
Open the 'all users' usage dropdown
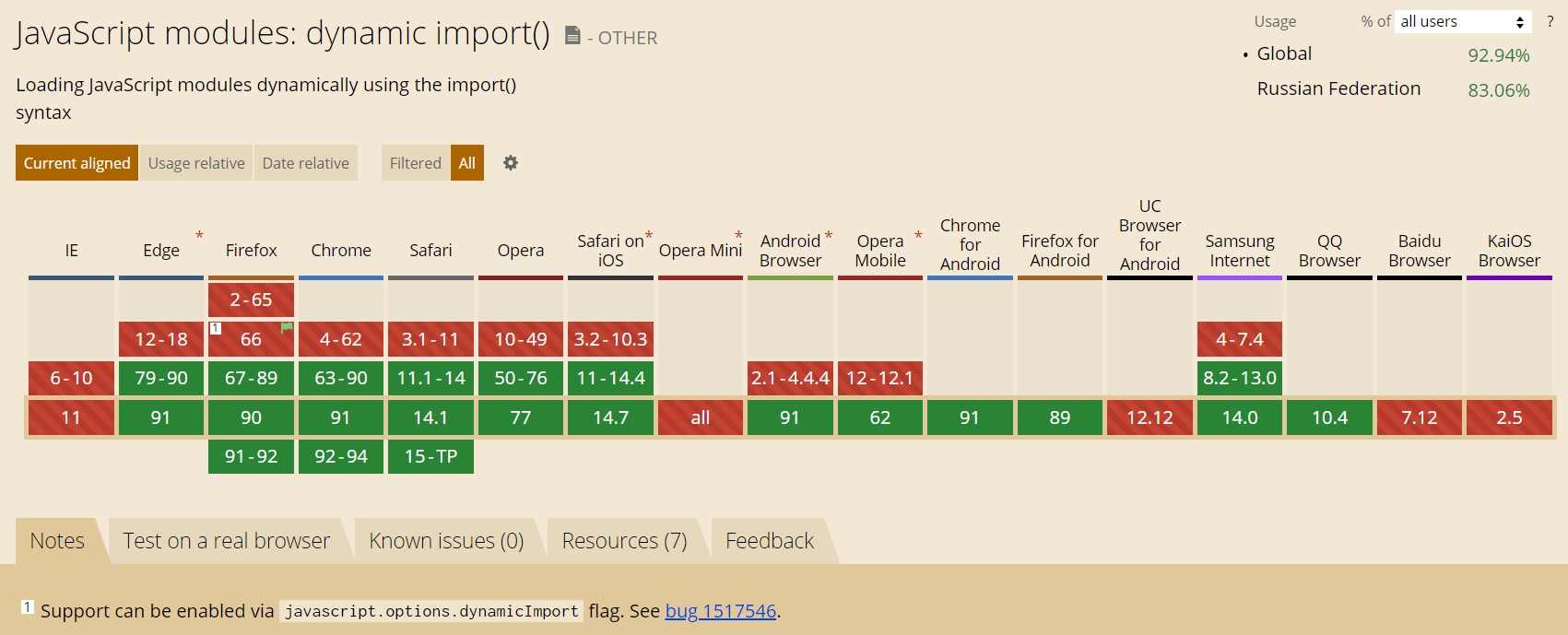tap(1463, 21)
